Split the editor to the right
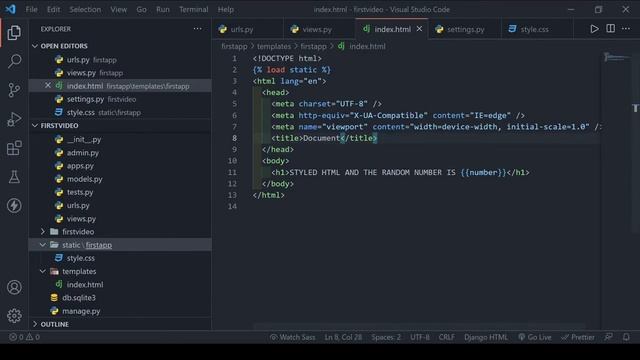 point(611,29)
